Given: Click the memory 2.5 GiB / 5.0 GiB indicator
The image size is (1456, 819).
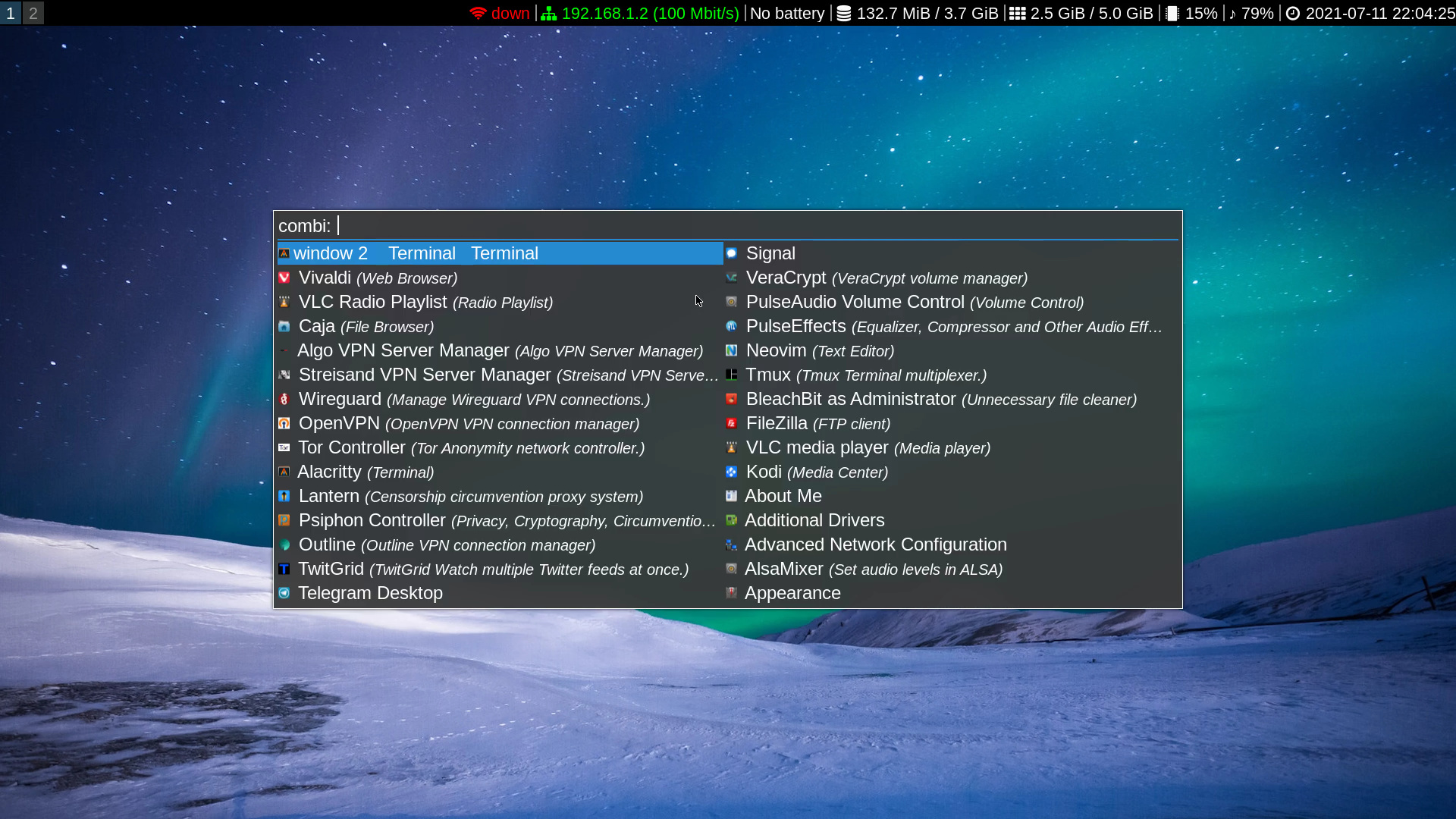Looking at the screenshot, I should click(x=1081, y=14).
